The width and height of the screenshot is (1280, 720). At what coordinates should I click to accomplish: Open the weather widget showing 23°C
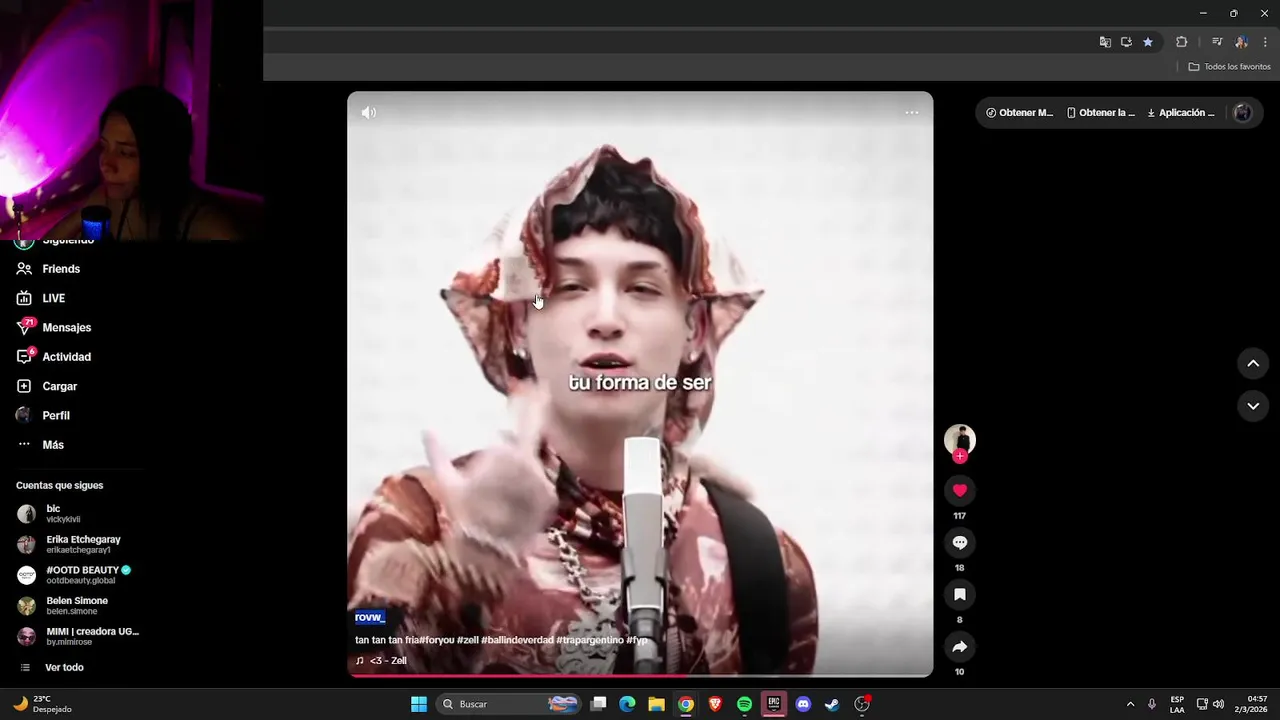(x=42, y=704)
